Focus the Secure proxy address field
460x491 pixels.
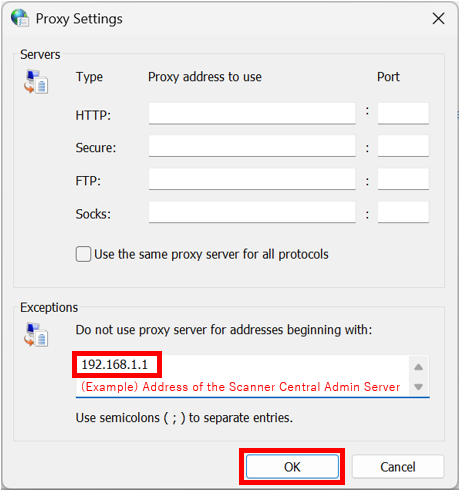pyautogui.click(x=252, y=146)
